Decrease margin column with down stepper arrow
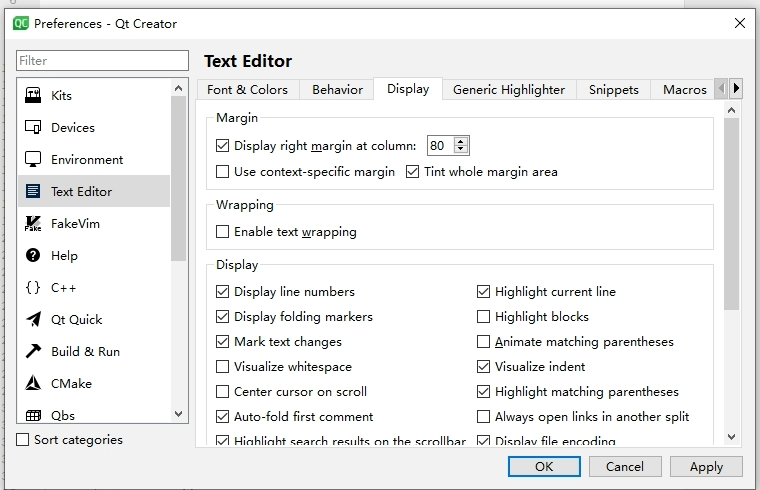The width and height of the screenshot is (760, 490). [461, 149]
